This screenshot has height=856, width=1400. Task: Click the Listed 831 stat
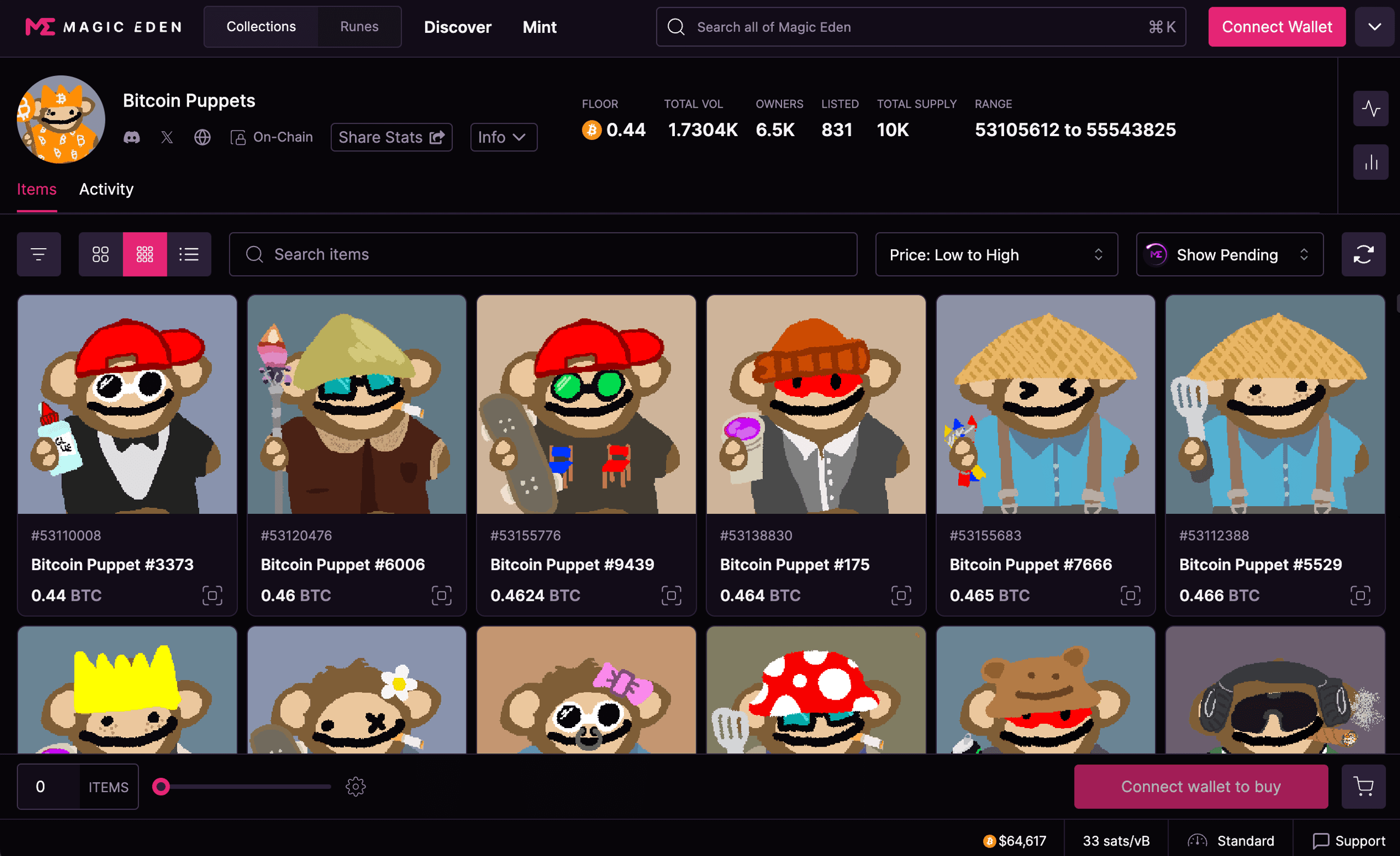tap(839, 119)
